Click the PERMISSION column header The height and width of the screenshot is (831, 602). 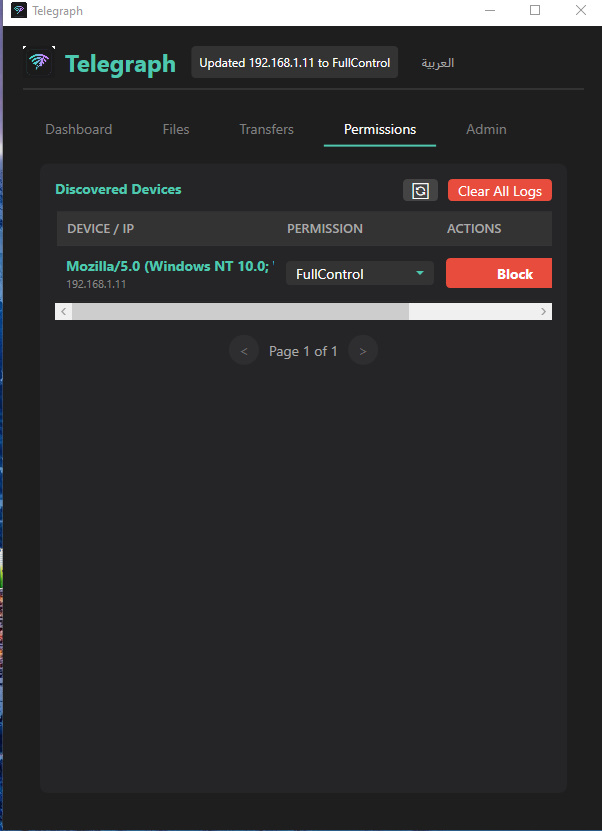click(325, 228)
